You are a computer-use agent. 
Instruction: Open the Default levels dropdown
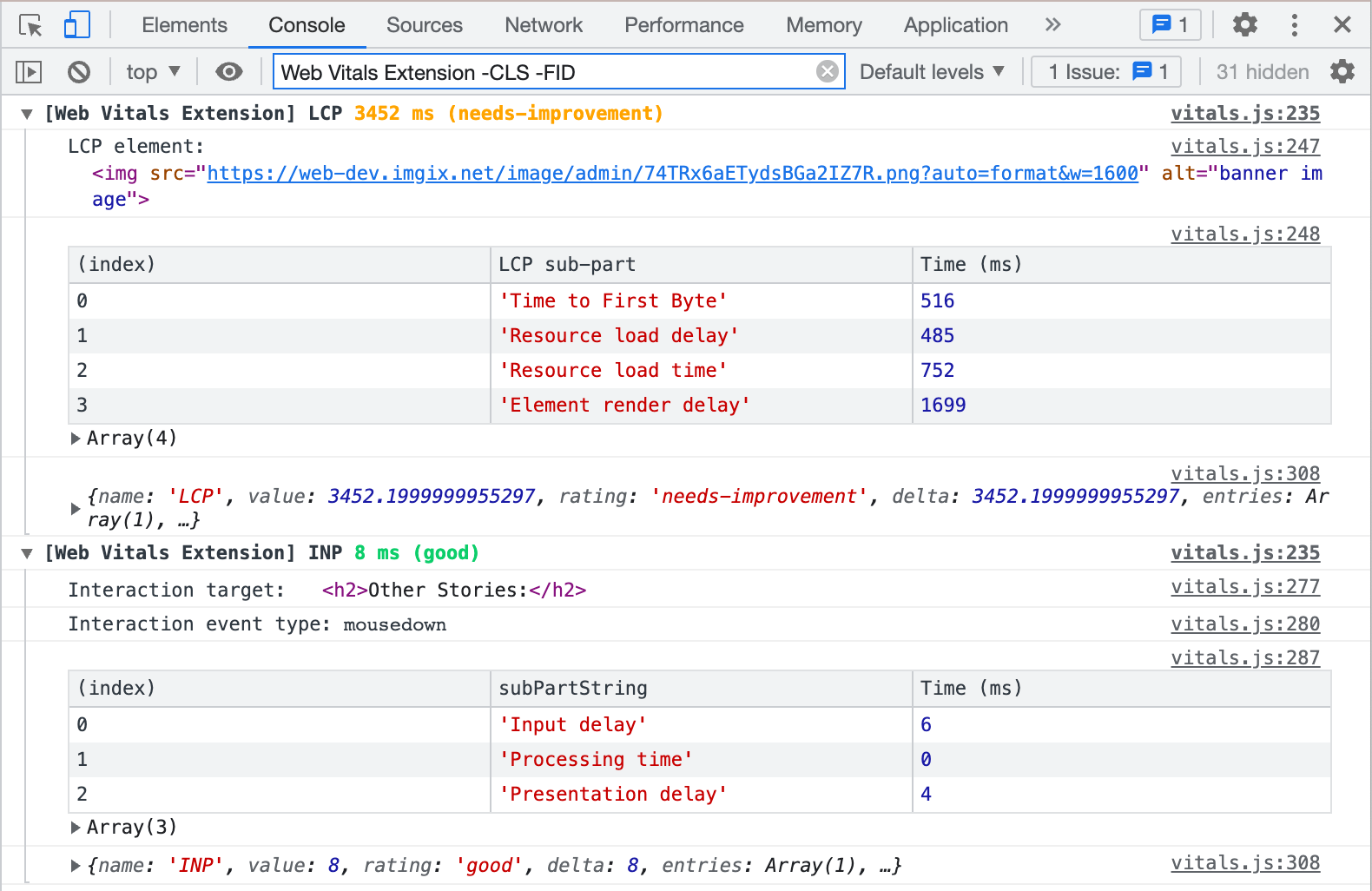(x=932, y=72)
